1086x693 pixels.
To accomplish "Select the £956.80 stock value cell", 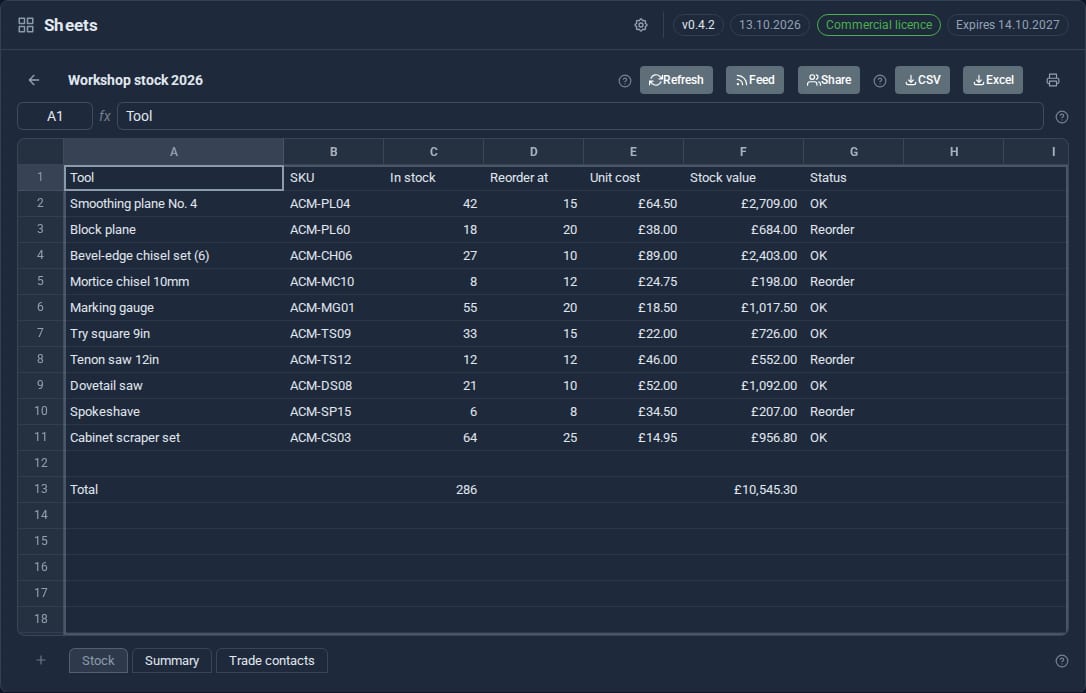I will coord(743,437).
